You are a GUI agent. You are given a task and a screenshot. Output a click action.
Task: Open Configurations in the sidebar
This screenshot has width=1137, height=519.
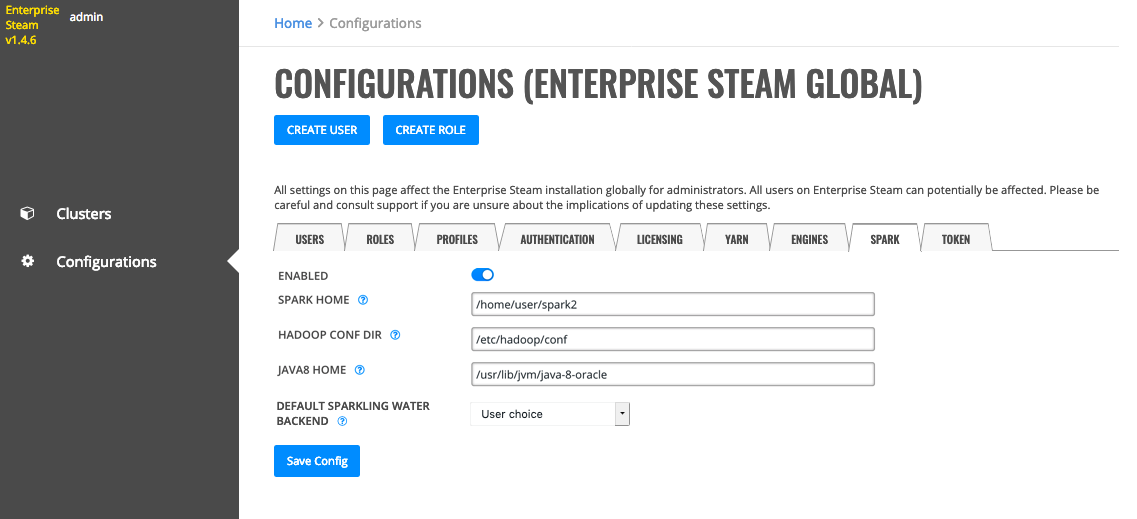(107, 262)
